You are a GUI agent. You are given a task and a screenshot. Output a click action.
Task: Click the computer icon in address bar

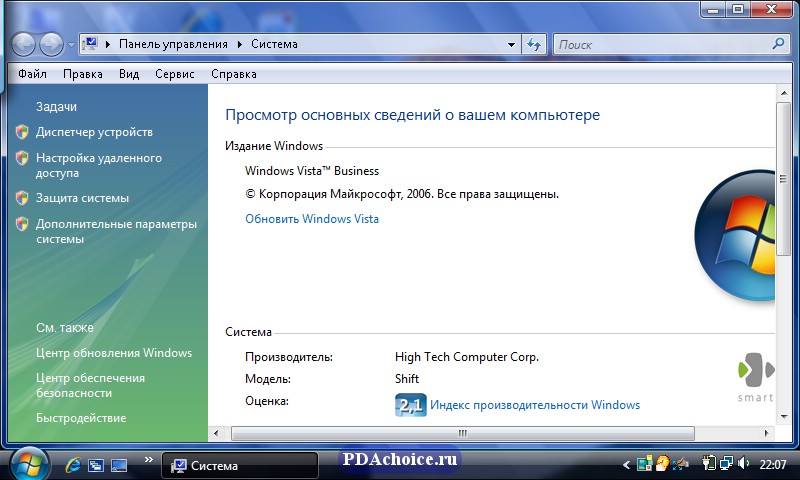pyautogui.click(x=90, y=44)
